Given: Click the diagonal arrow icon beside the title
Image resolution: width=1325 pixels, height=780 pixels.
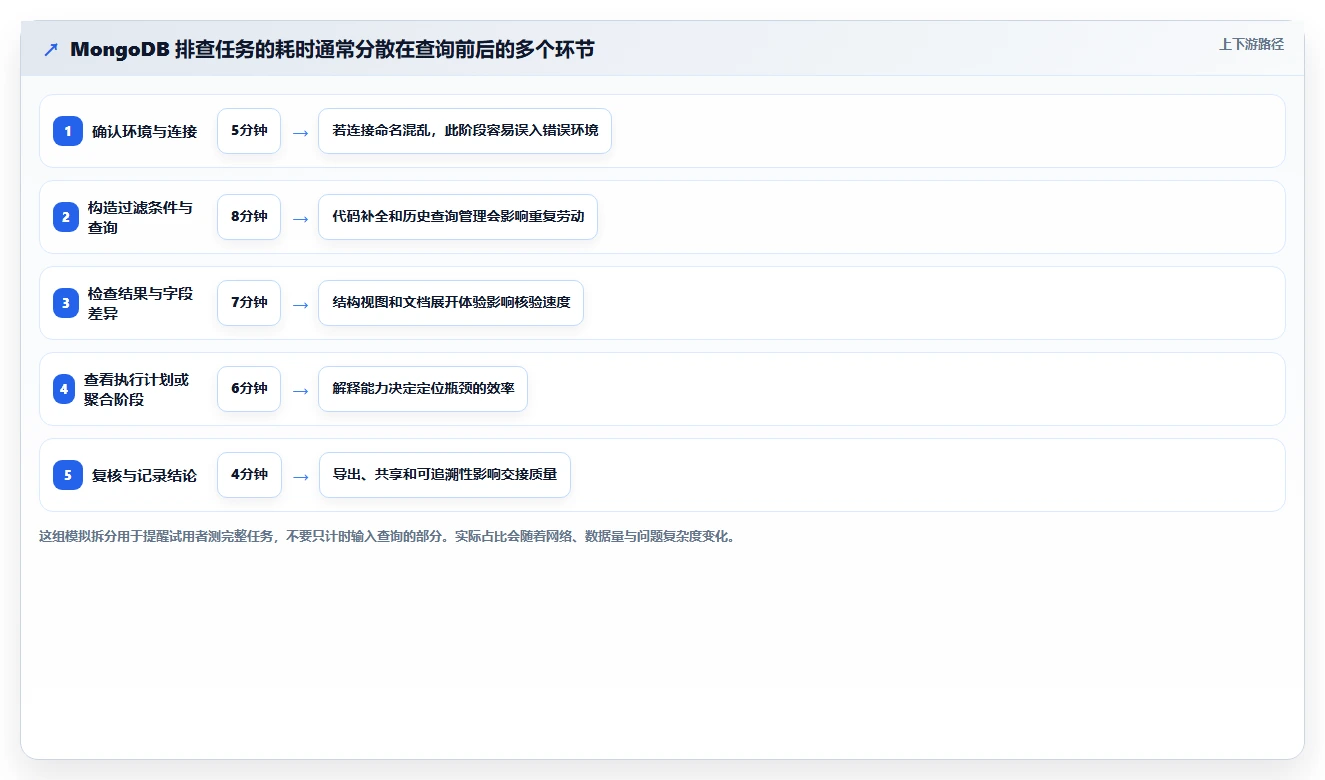Looking at the screenshot, I should point(51,50).
